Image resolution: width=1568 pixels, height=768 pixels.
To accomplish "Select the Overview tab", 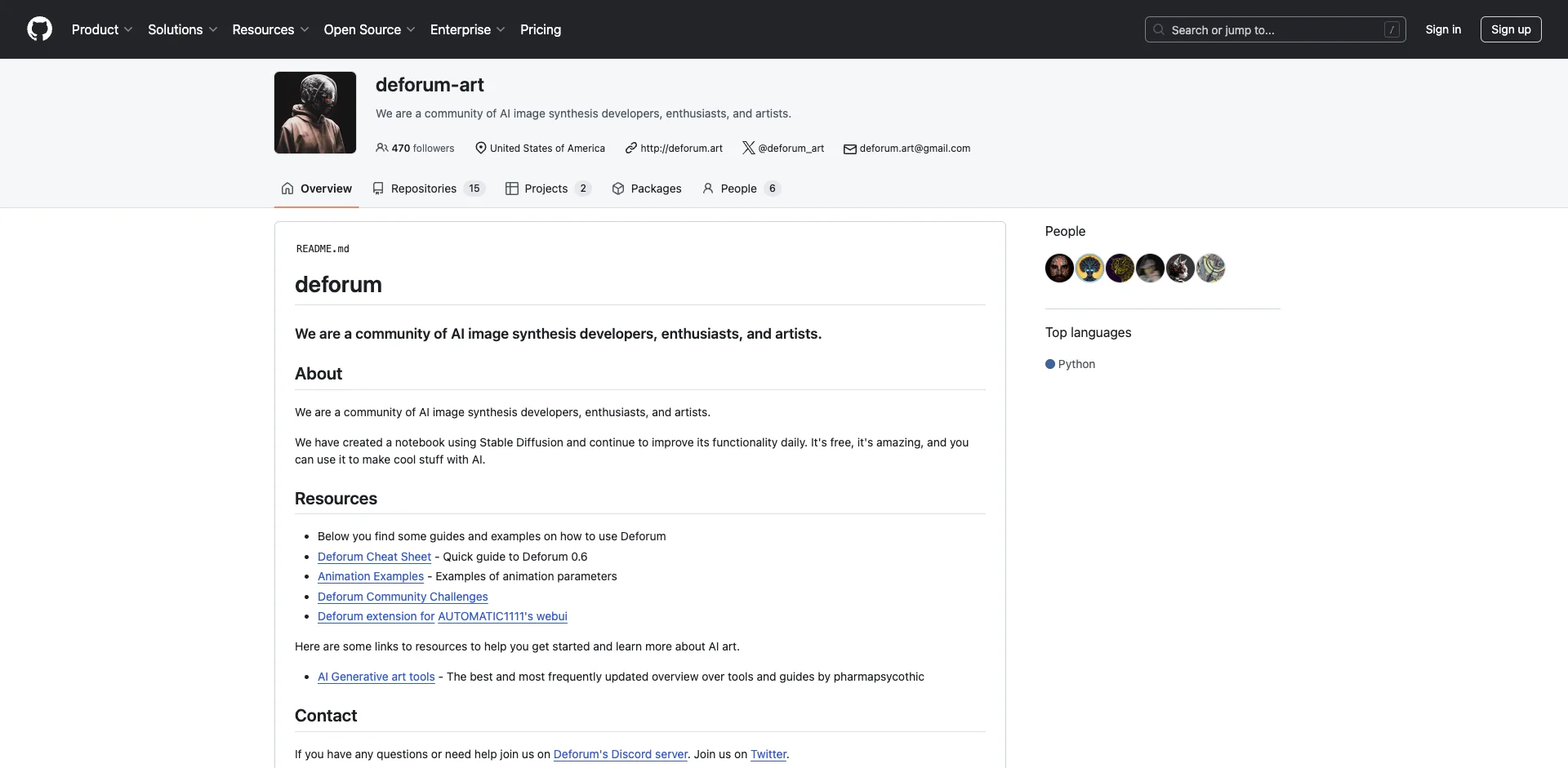I will [x=316, y=189].
